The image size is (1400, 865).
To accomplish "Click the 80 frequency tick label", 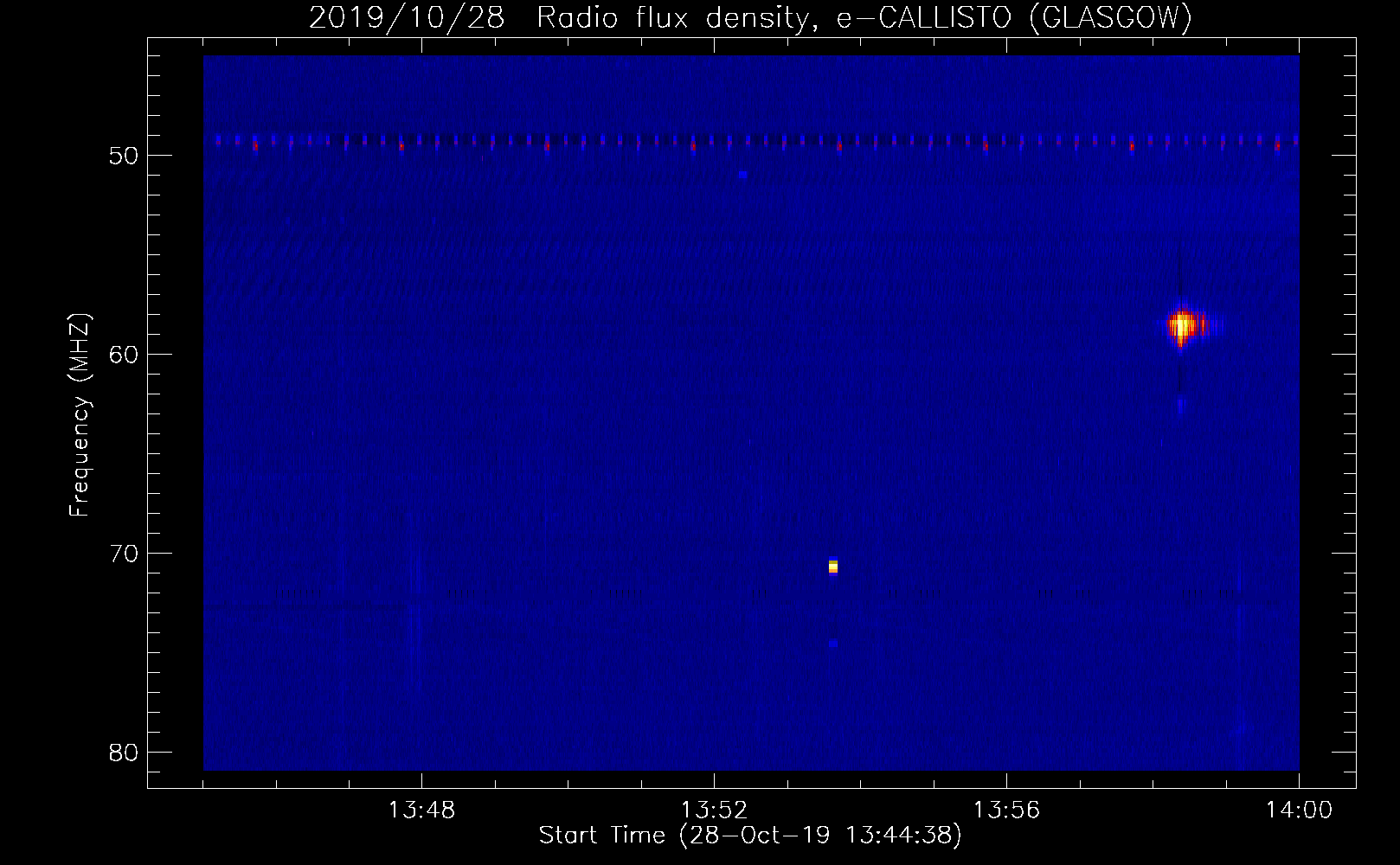I will [124, 753].
